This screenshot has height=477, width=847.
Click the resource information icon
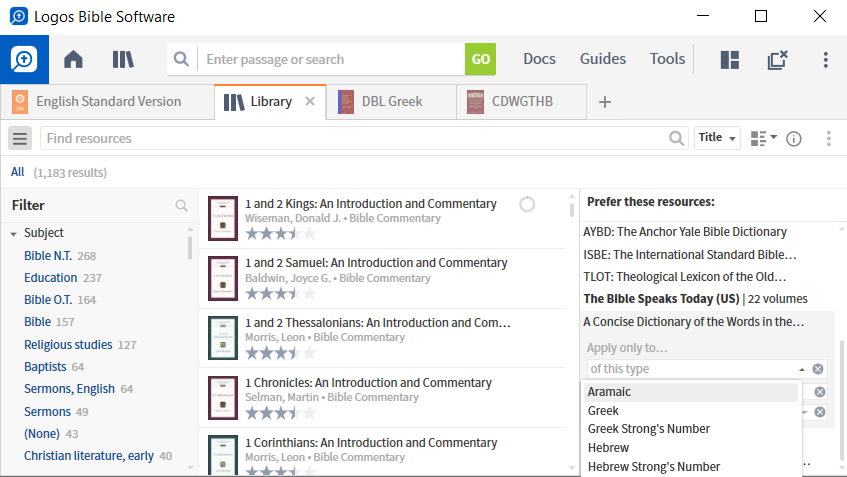pyautogui.click(x=794, y=139)
